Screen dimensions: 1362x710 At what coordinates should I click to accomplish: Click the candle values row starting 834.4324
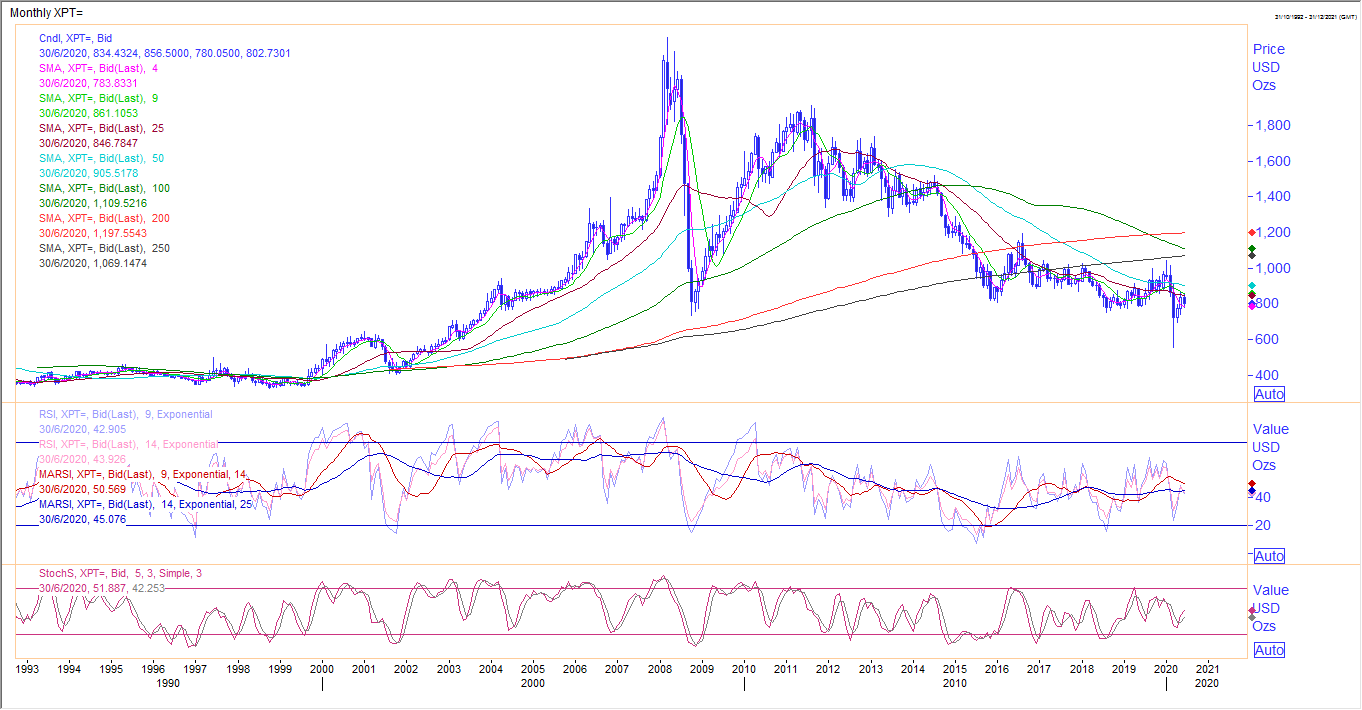click(x=165, y=53)
